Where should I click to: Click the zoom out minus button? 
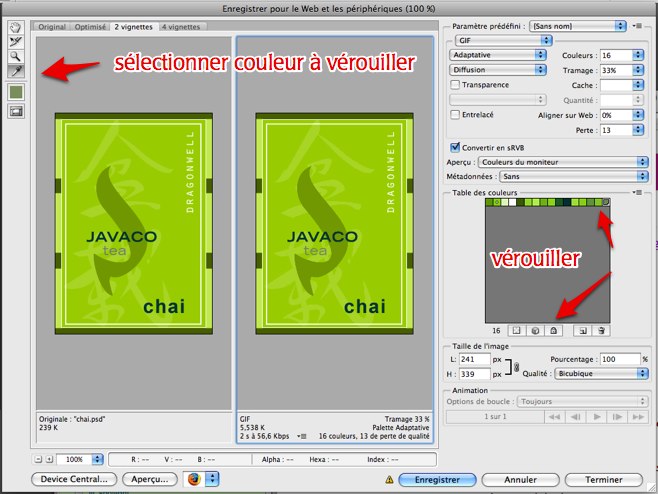39,460
